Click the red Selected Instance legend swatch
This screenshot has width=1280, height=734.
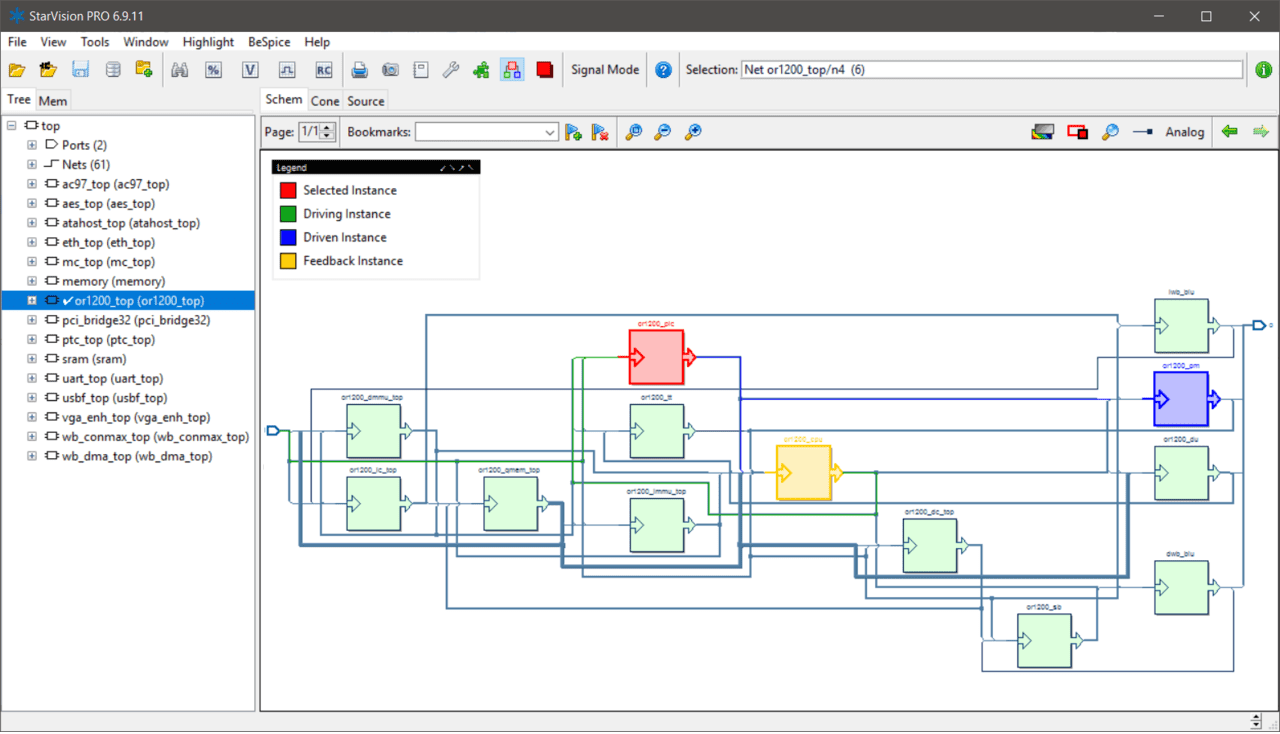tap(288, 190)
